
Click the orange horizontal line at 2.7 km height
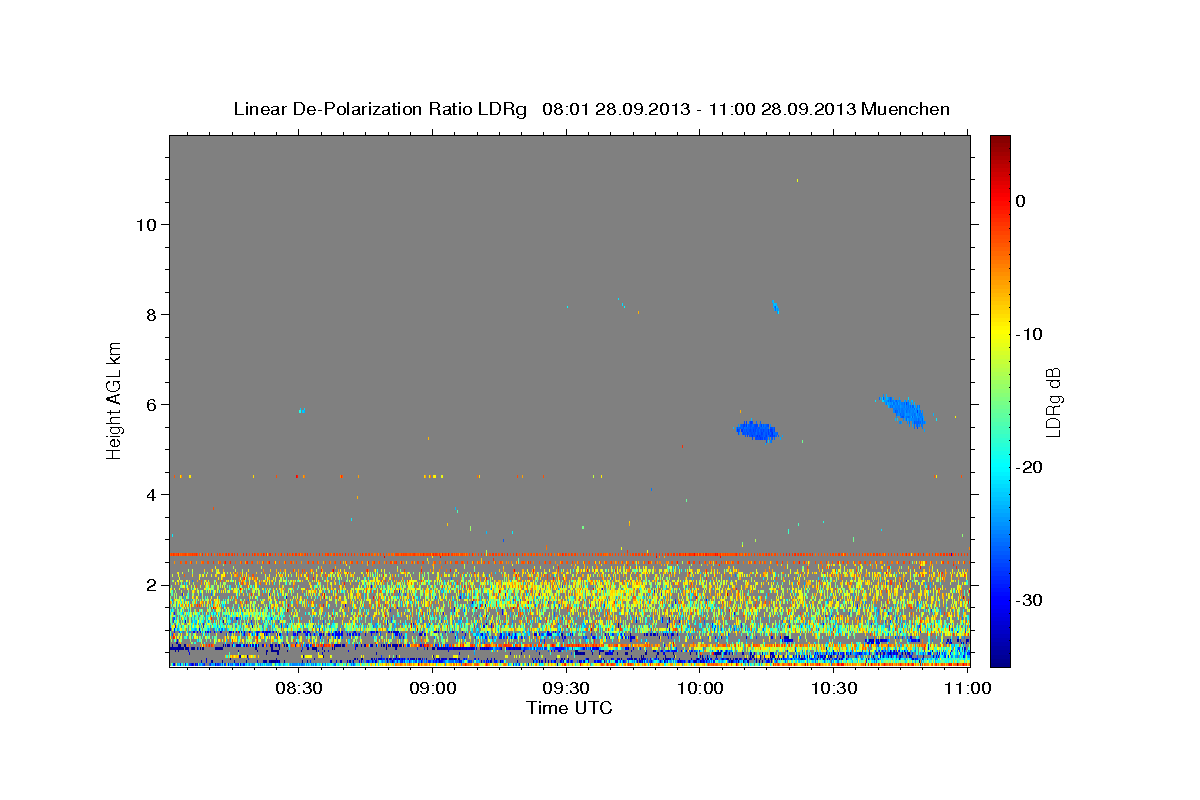(x=569, y=554)
